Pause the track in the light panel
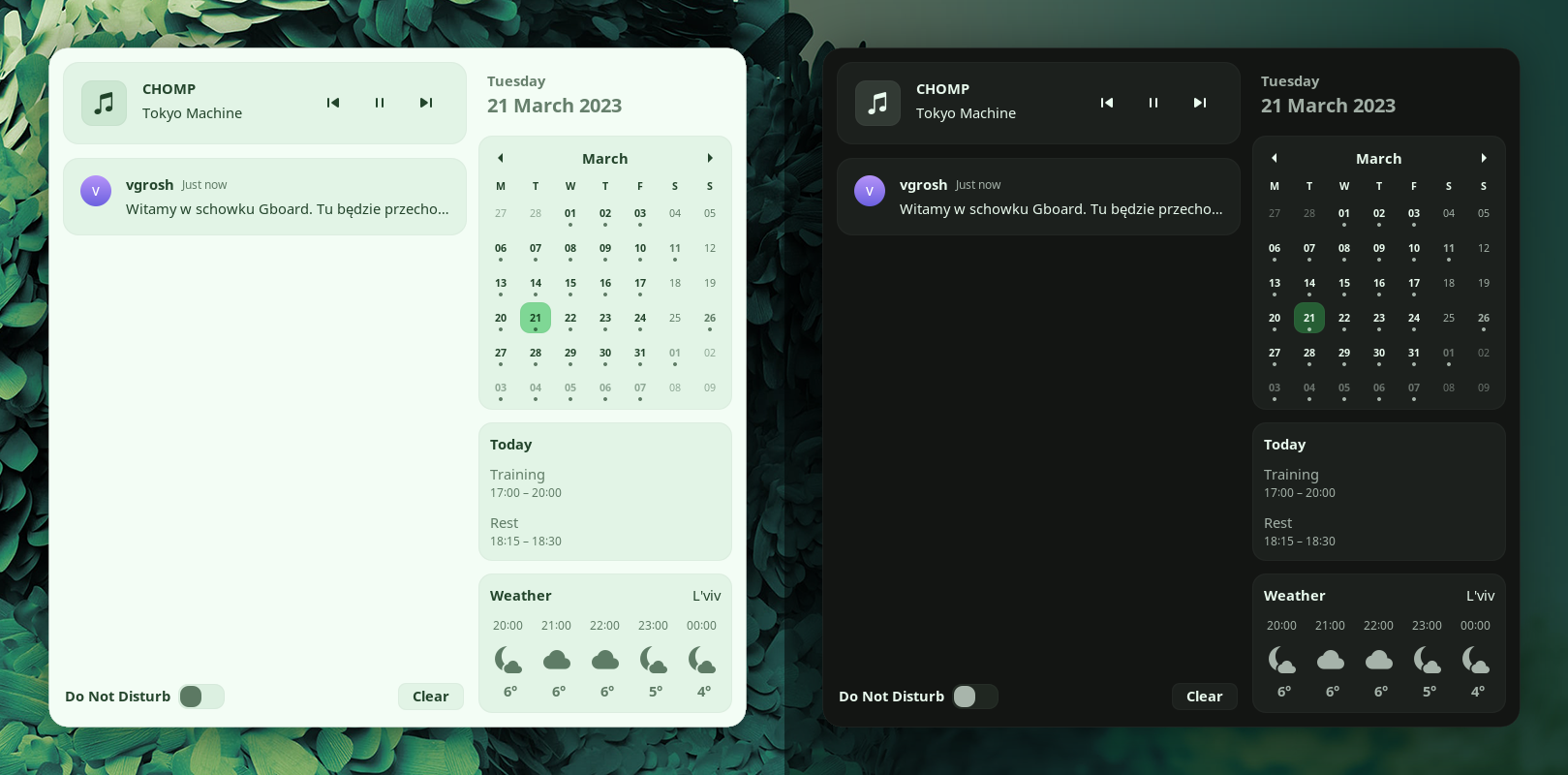 [x=380, y=103]
